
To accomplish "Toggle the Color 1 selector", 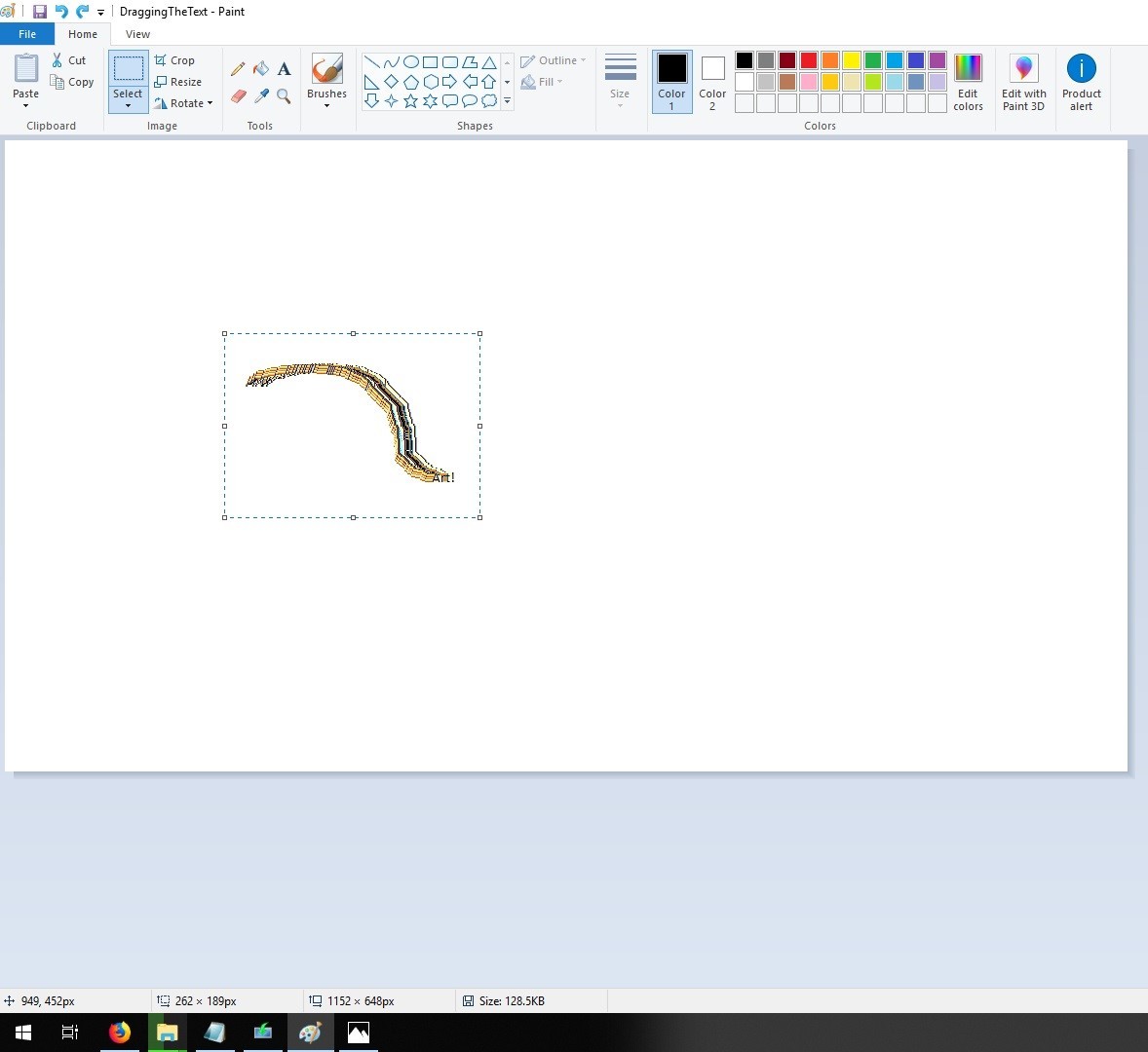I will pos(671,81).
